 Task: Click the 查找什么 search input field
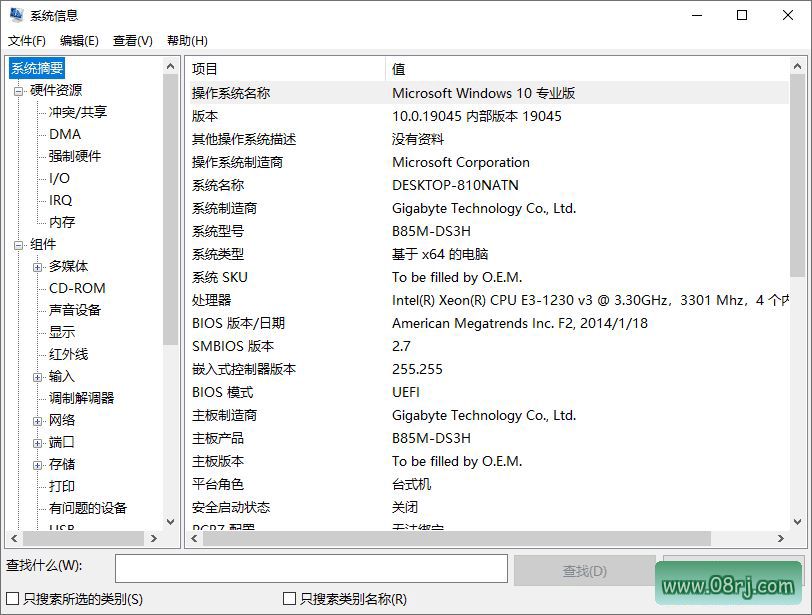pyautogui.click(x=311, y=569)
